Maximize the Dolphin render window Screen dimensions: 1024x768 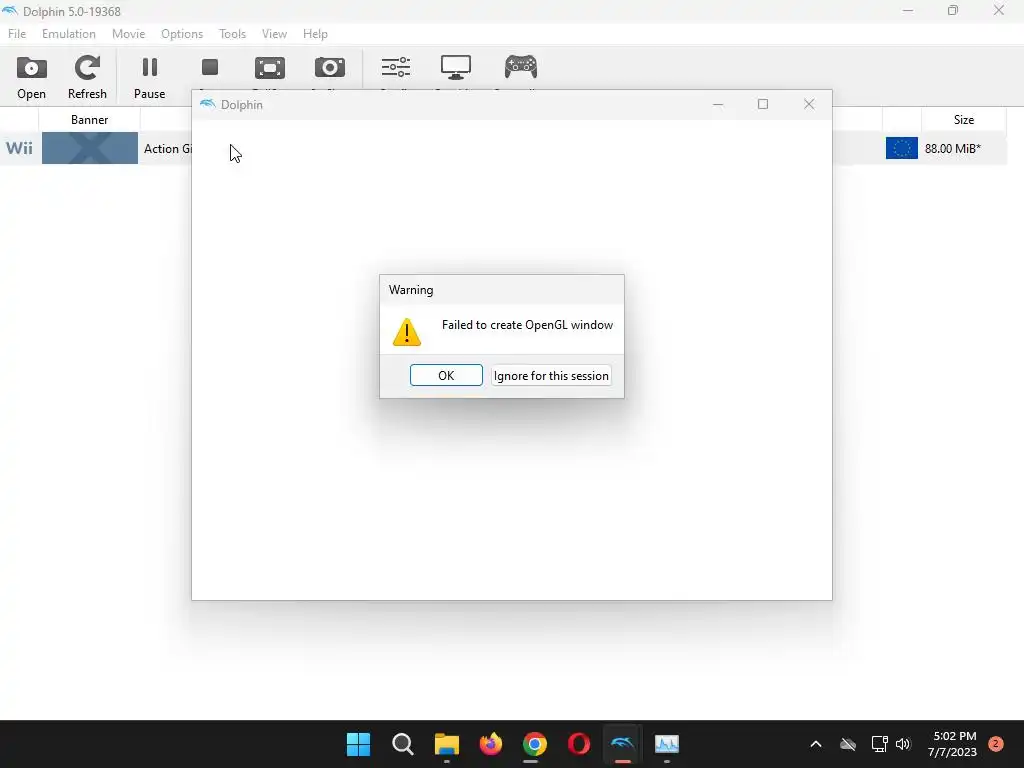(763, 104)
